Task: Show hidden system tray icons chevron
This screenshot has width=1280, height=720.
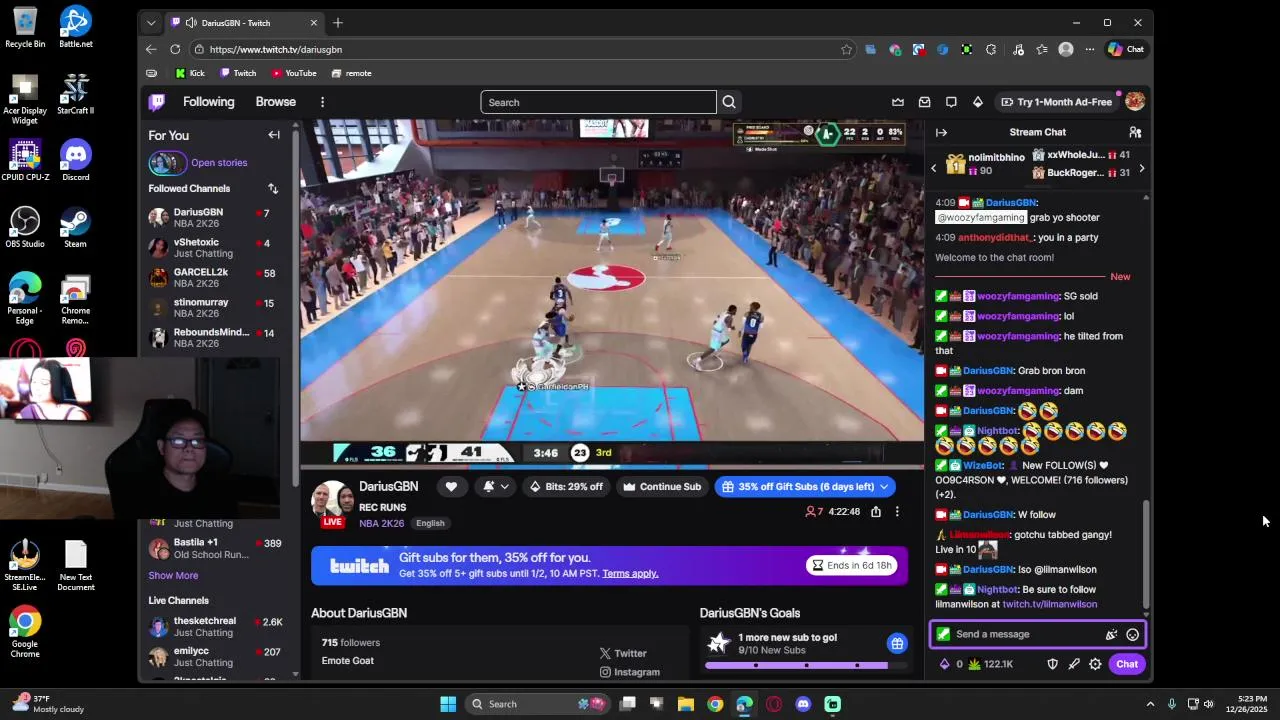Action: [1150, 704]
